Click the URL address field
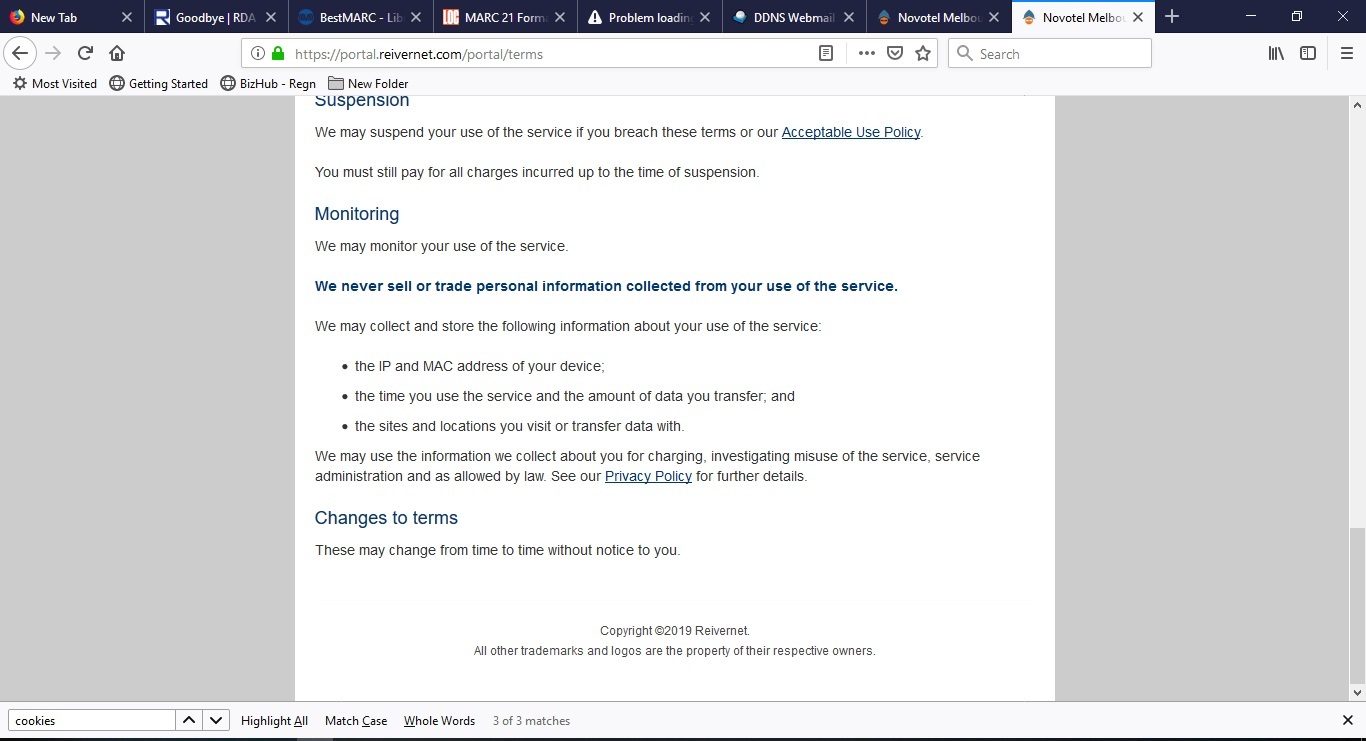The width and height of the screenshot is (1366, 741). pos(550,54)
